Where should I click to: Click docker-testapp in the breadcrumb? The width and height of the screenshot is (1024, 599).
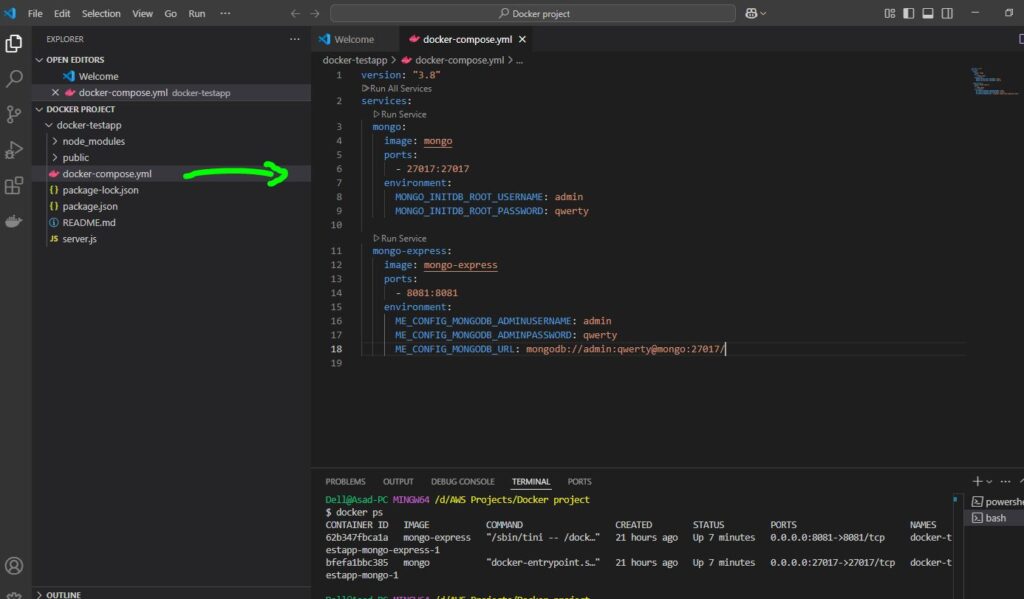click(355, 60)
